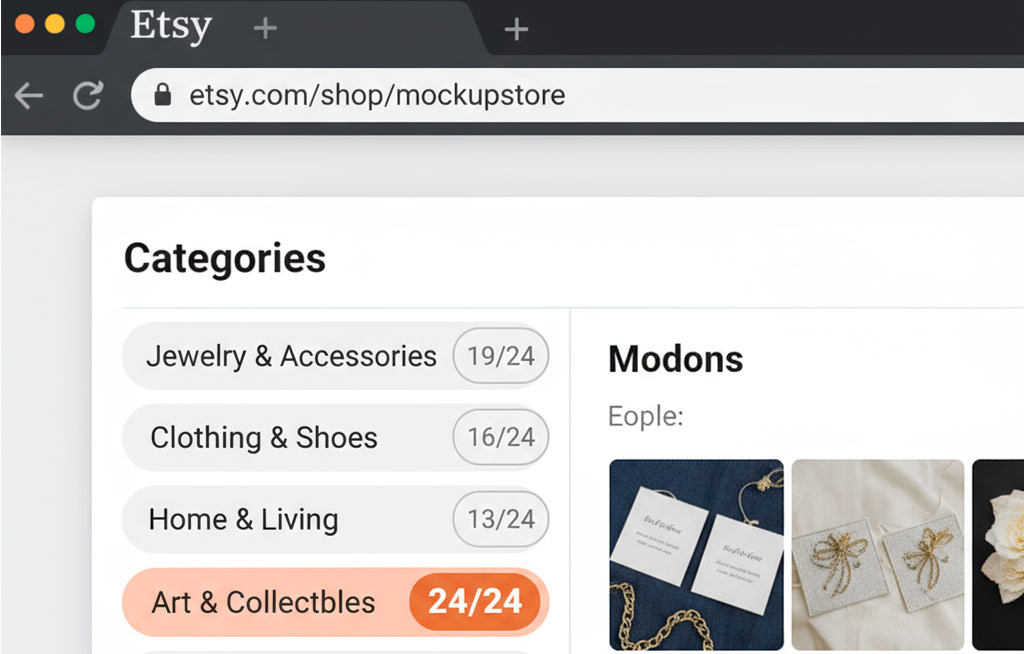
Task: Click the plus icon inside the Etsy tab
Action: tap(265, 28)
